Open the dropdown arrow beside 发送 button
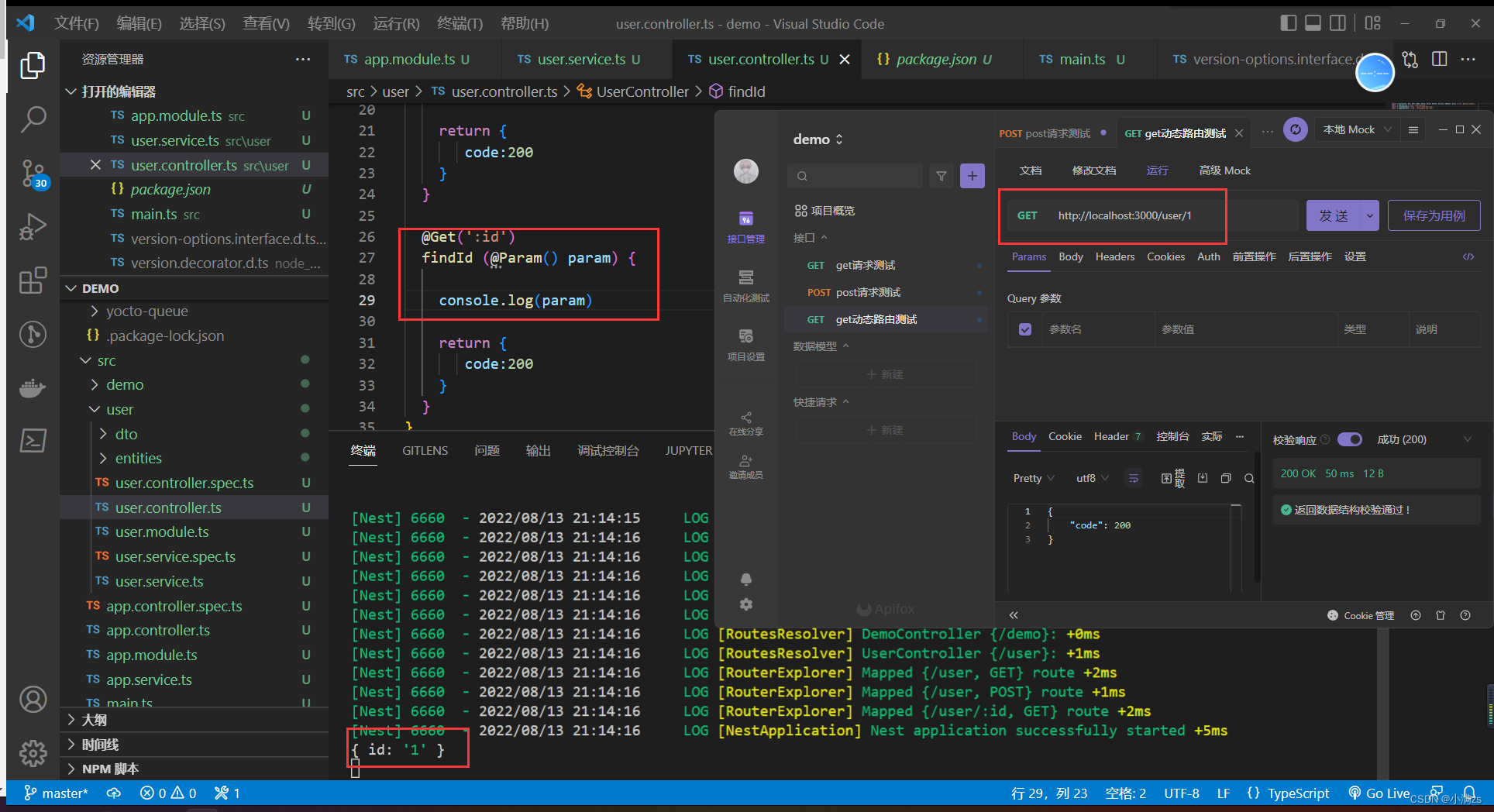Viewport: 1494px width, 812px height. pyautogui.click(x=1370, y=215)
